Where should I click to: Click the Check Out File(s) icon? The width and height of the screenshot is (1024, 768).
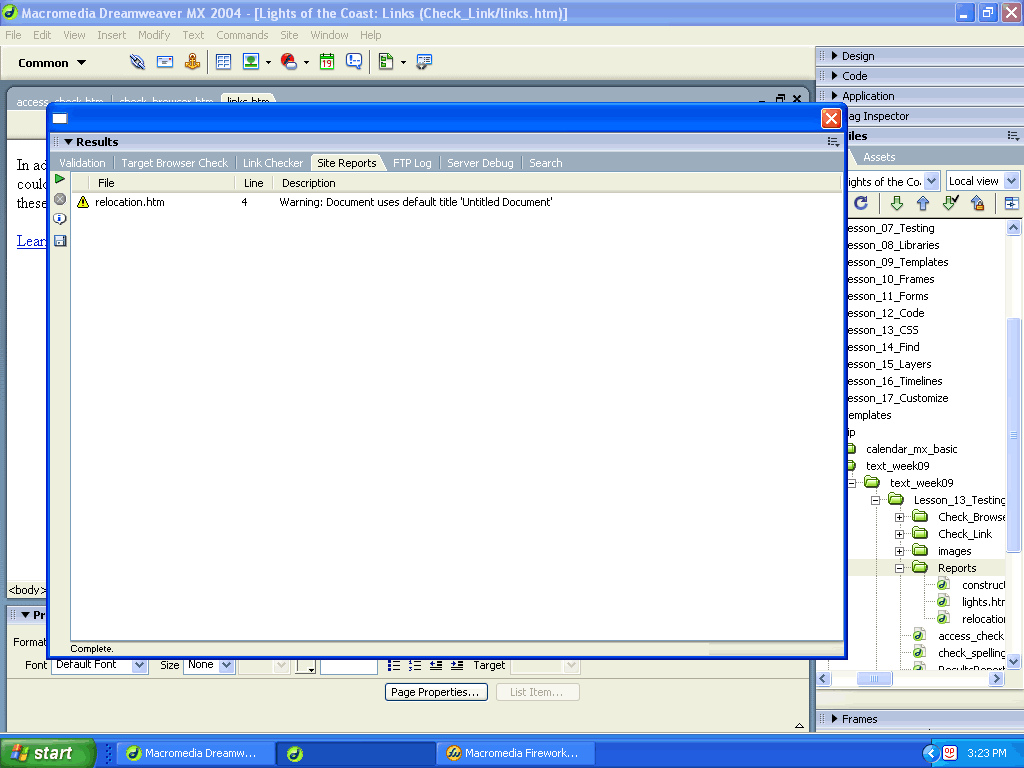click(x=951, y=203)
